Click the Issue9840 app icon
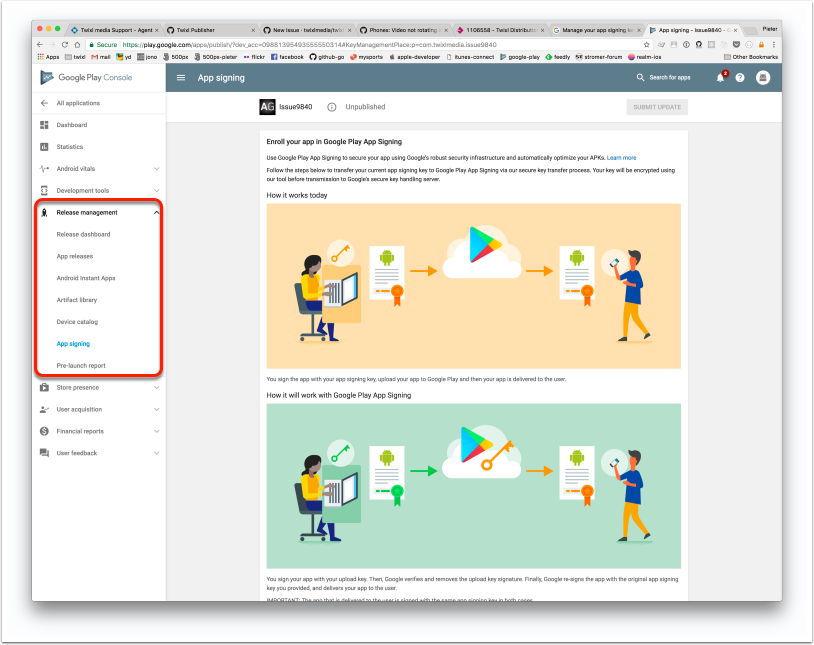Screen dimensions: 814x645 (x=267, y=107)
